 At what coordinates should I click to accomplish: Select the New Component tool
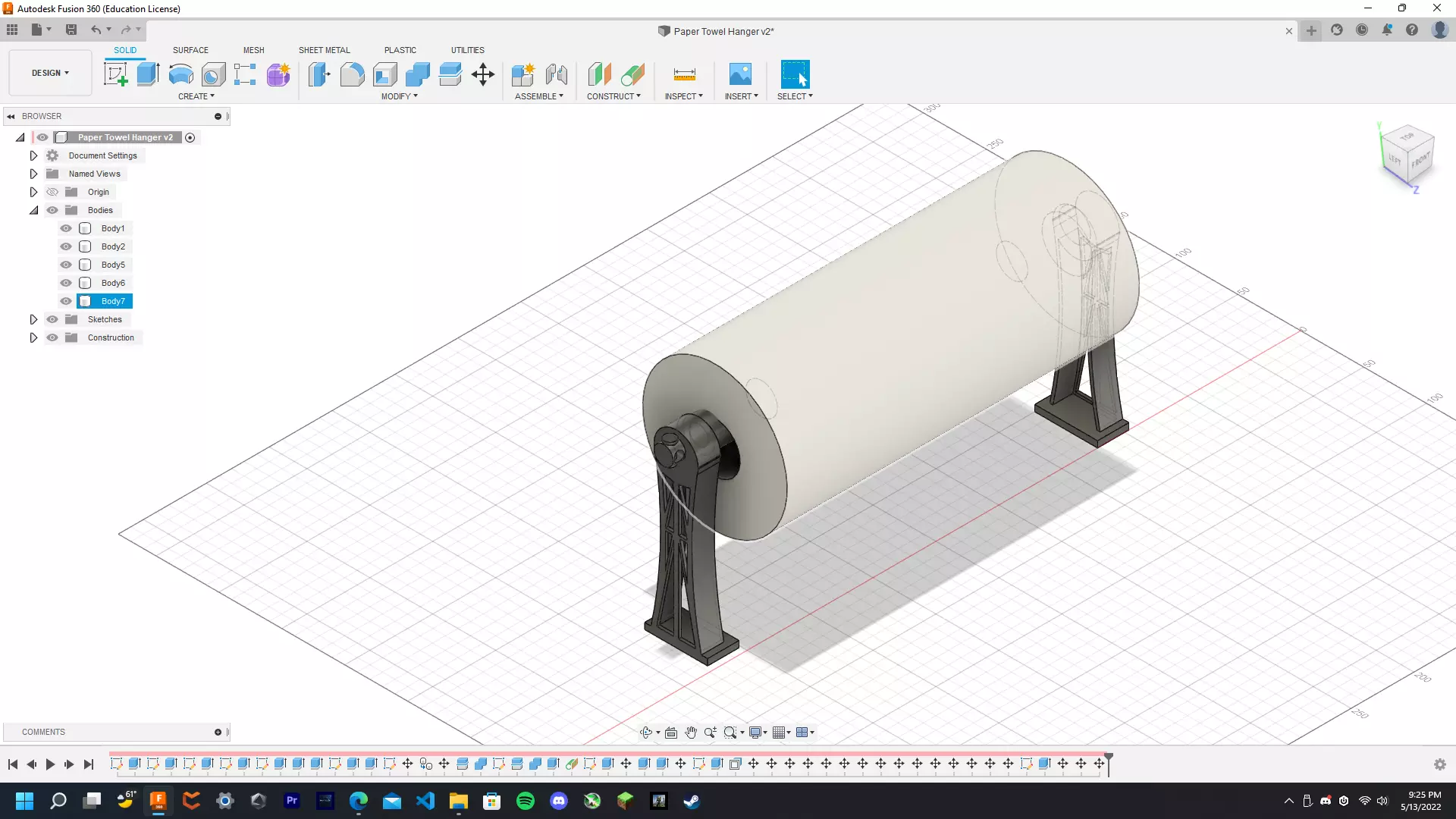(x=523, y=74)
